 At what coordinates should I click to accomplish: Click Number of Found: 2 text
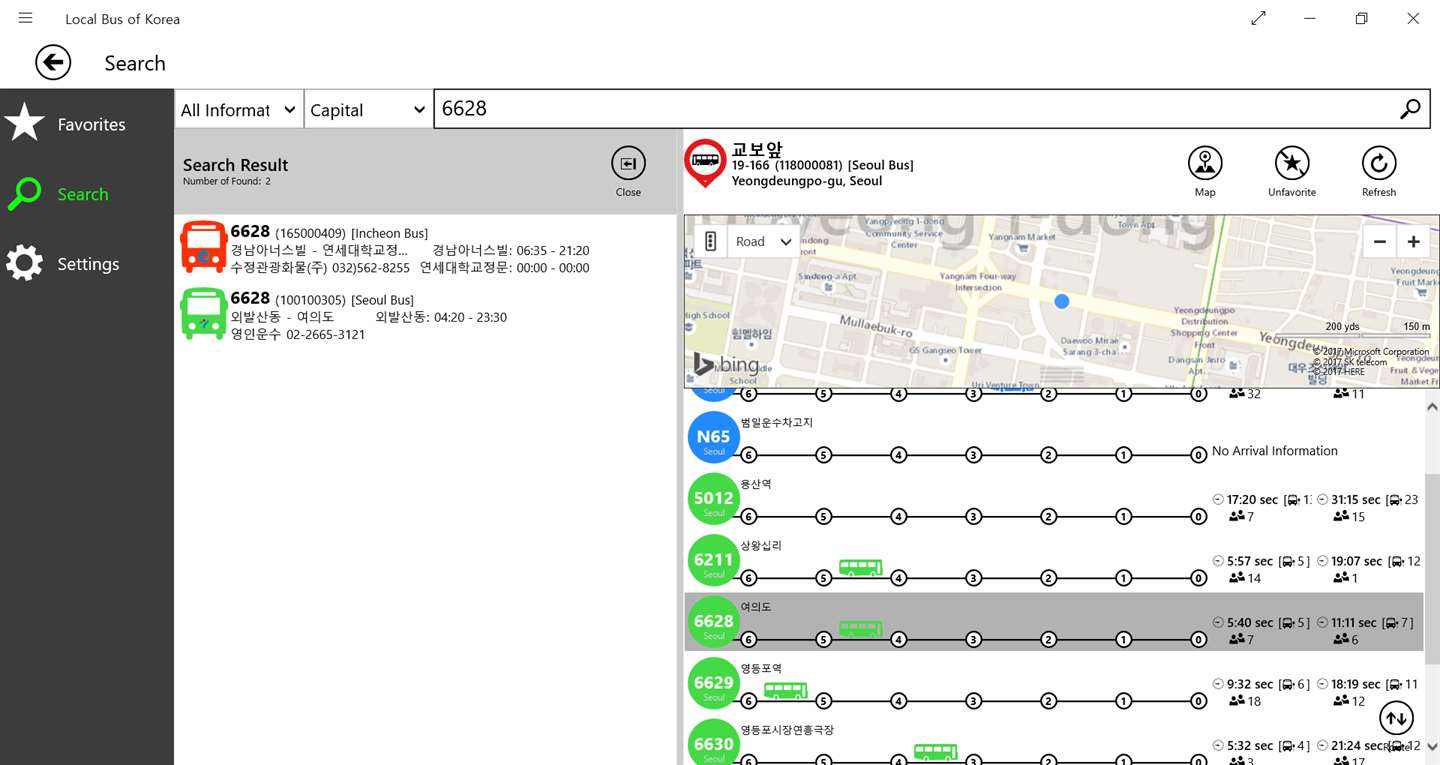point(226,182)
